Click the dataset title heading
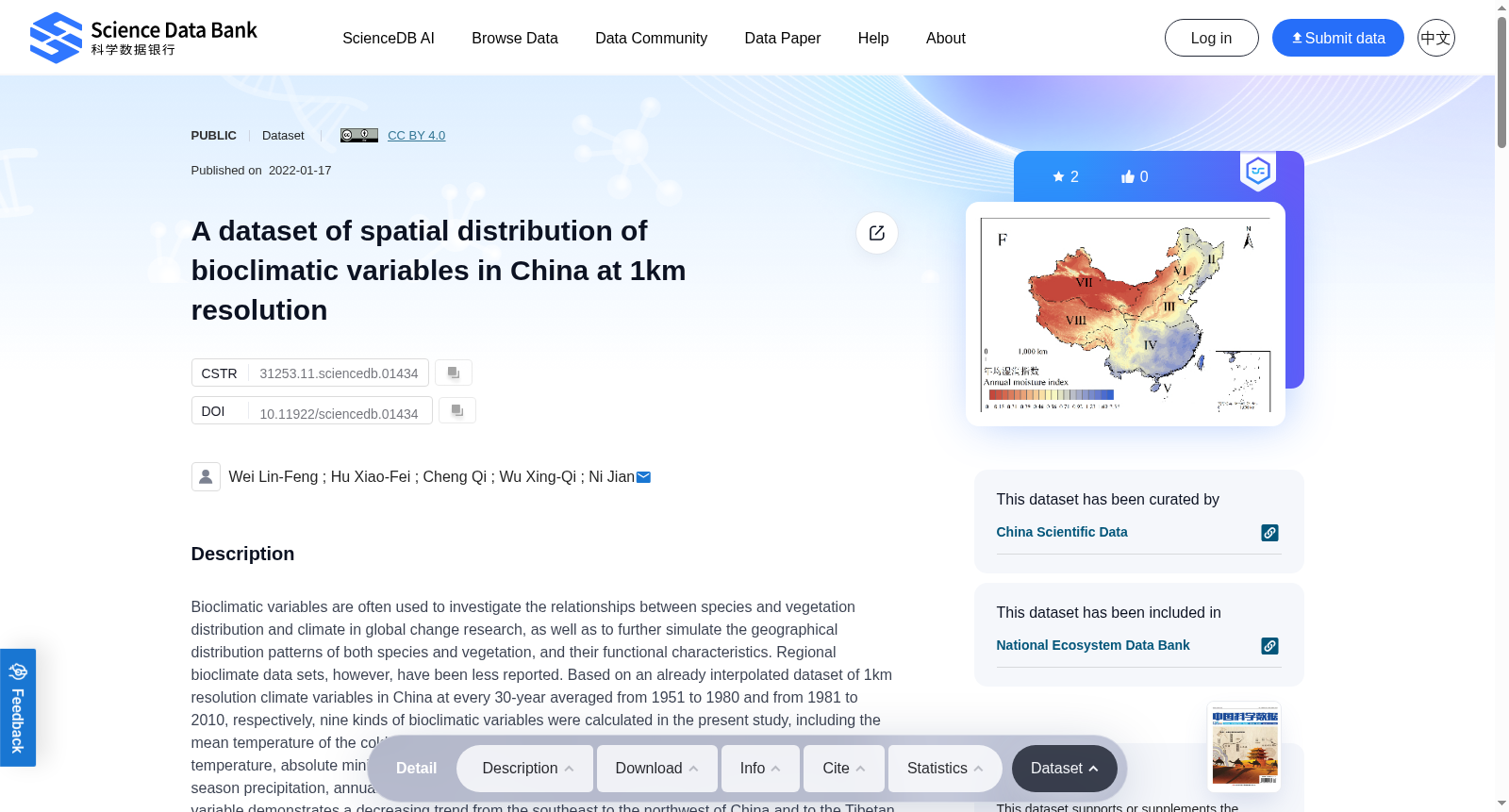 [x=439, y=271]
